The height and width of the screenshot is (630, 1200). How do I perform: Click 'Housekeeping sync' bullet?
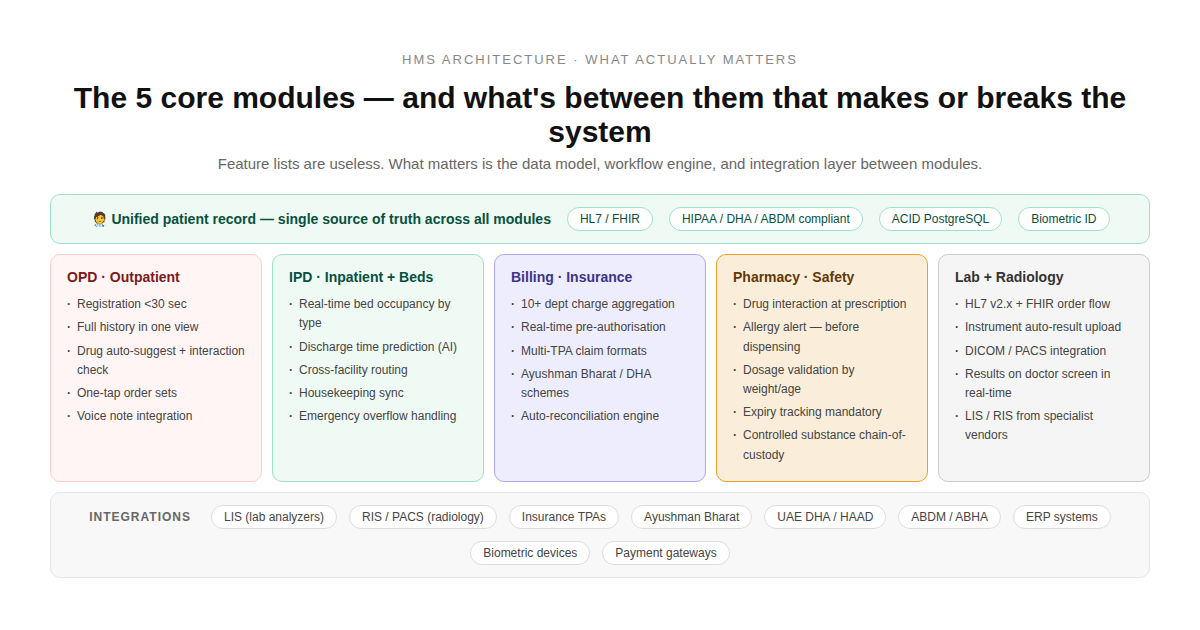click(351, 393)
